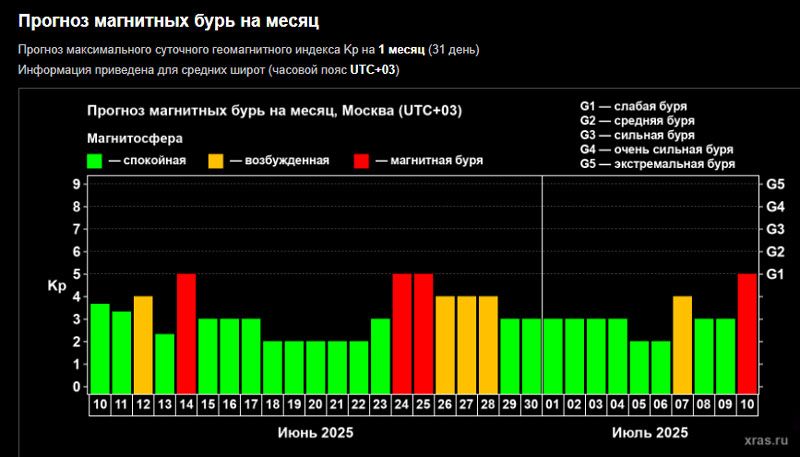Image resolution: width=800 pixels, height=457 pixels.
Task: Click the date label 20 on the axis
Action: (x=316, y=403)
